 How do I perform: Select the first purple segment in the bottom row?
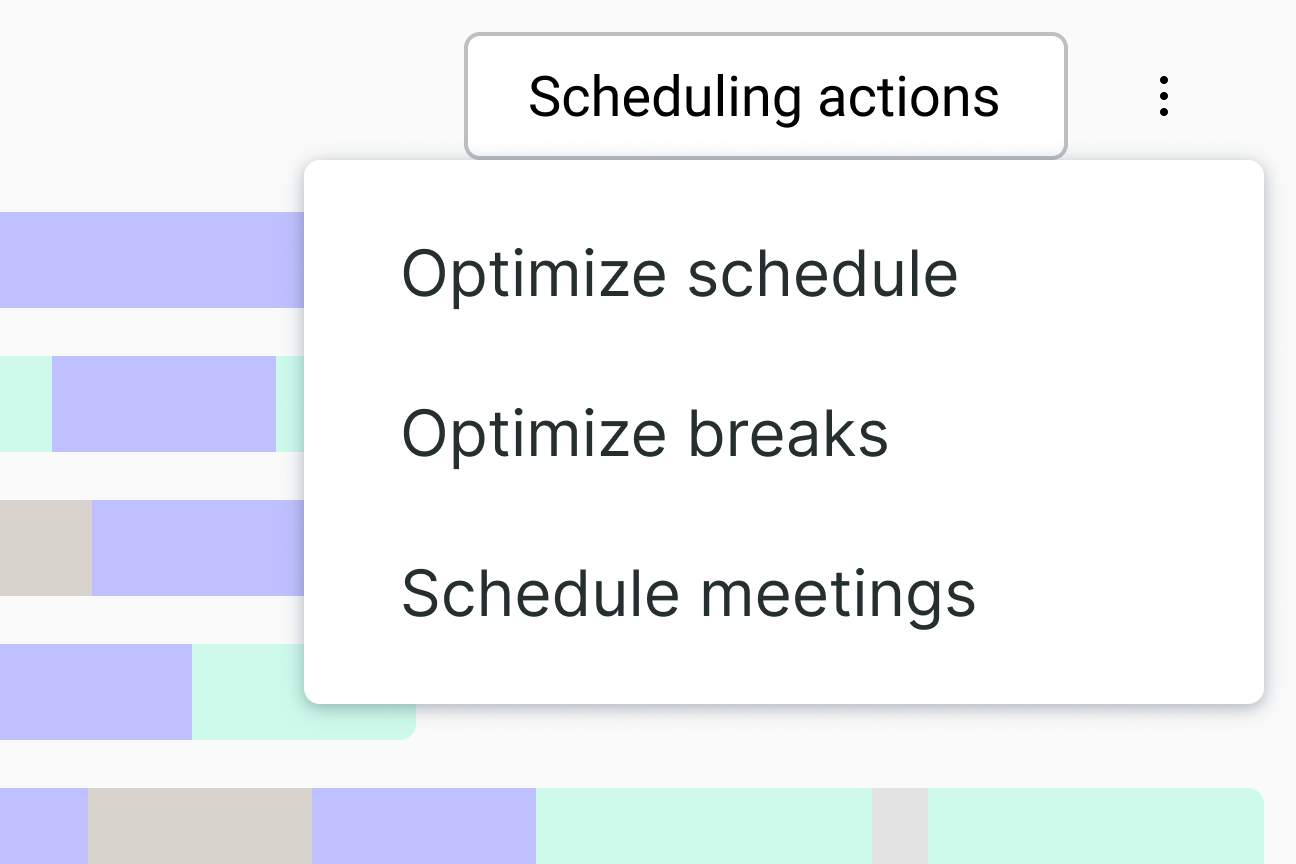click(43, 825)
